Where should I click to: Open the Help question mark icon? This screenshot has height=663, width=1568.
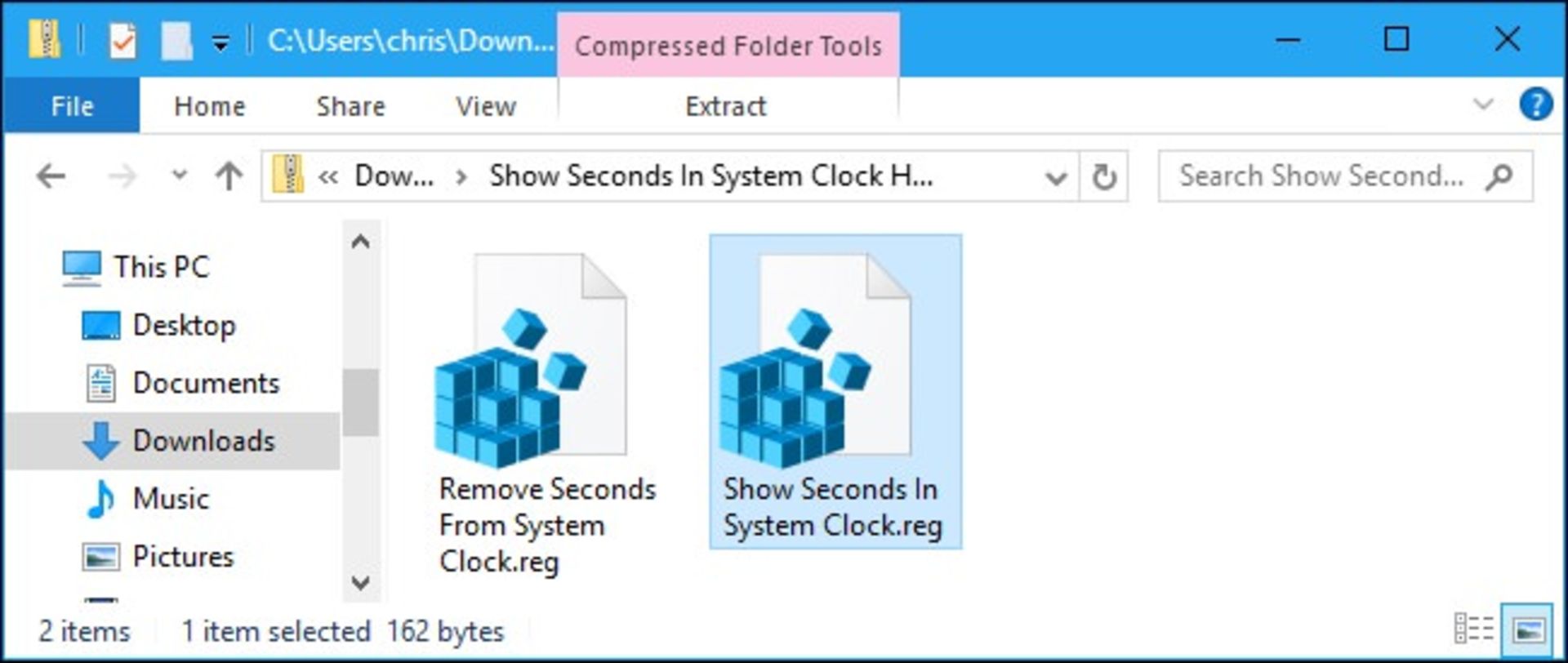tap(1535, 105)
